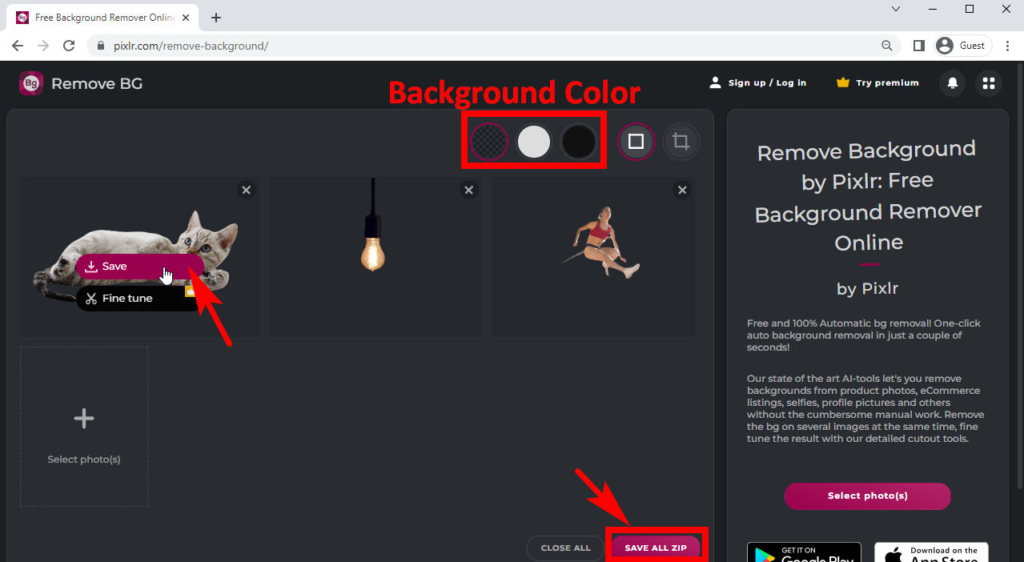
Task: Open the Guest profile menu
Action: point(961,46)
